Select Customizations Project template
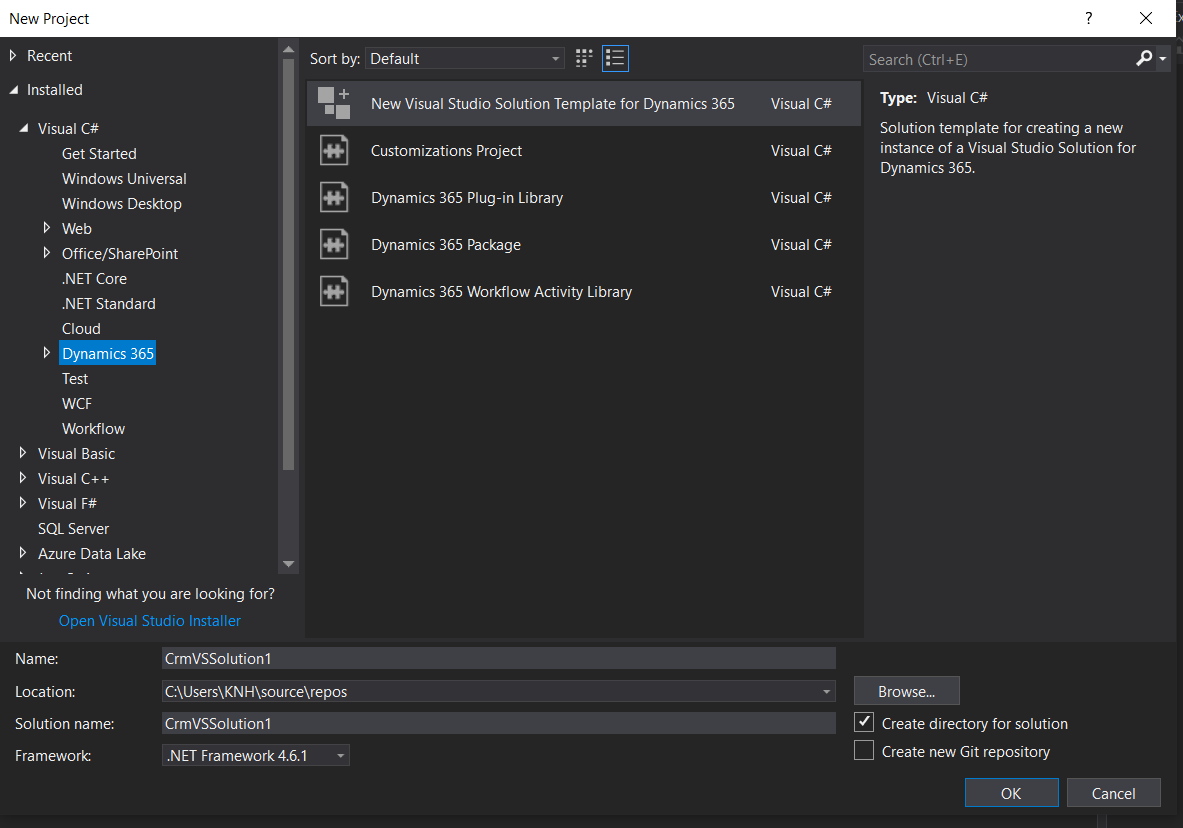 pyautogui.click(x=583, y=150)
